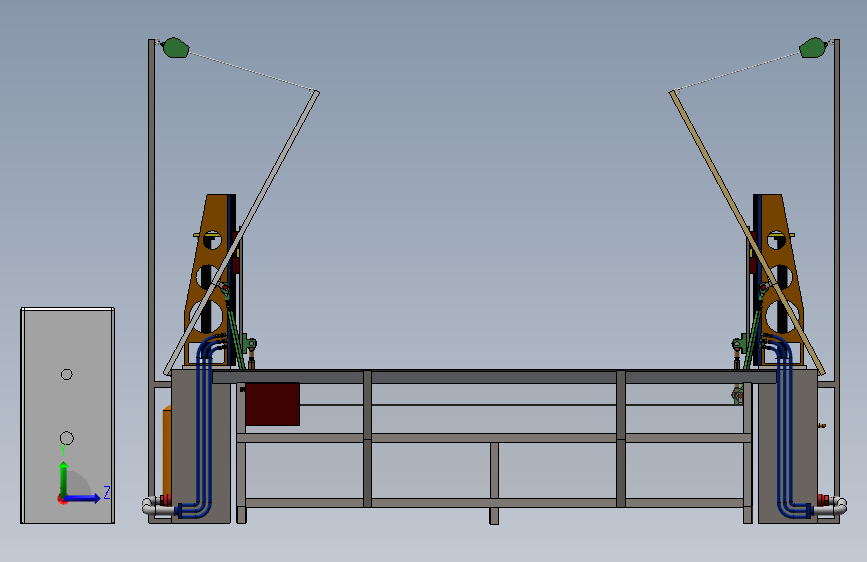Screen dimensions: 867x562
Task: Pick the lower circular hole on gray cabinet
Action: pos(66,438)
